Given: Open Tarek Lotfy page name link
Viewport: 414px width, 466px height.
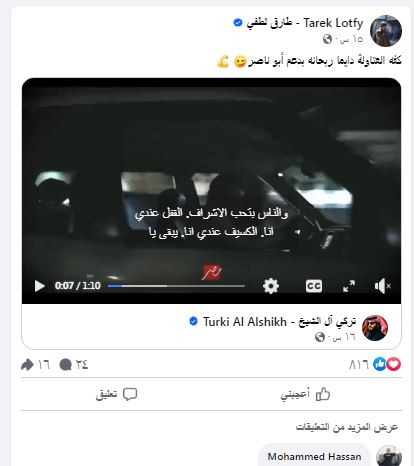Looking at the screenshot, I should coord(305,23).
